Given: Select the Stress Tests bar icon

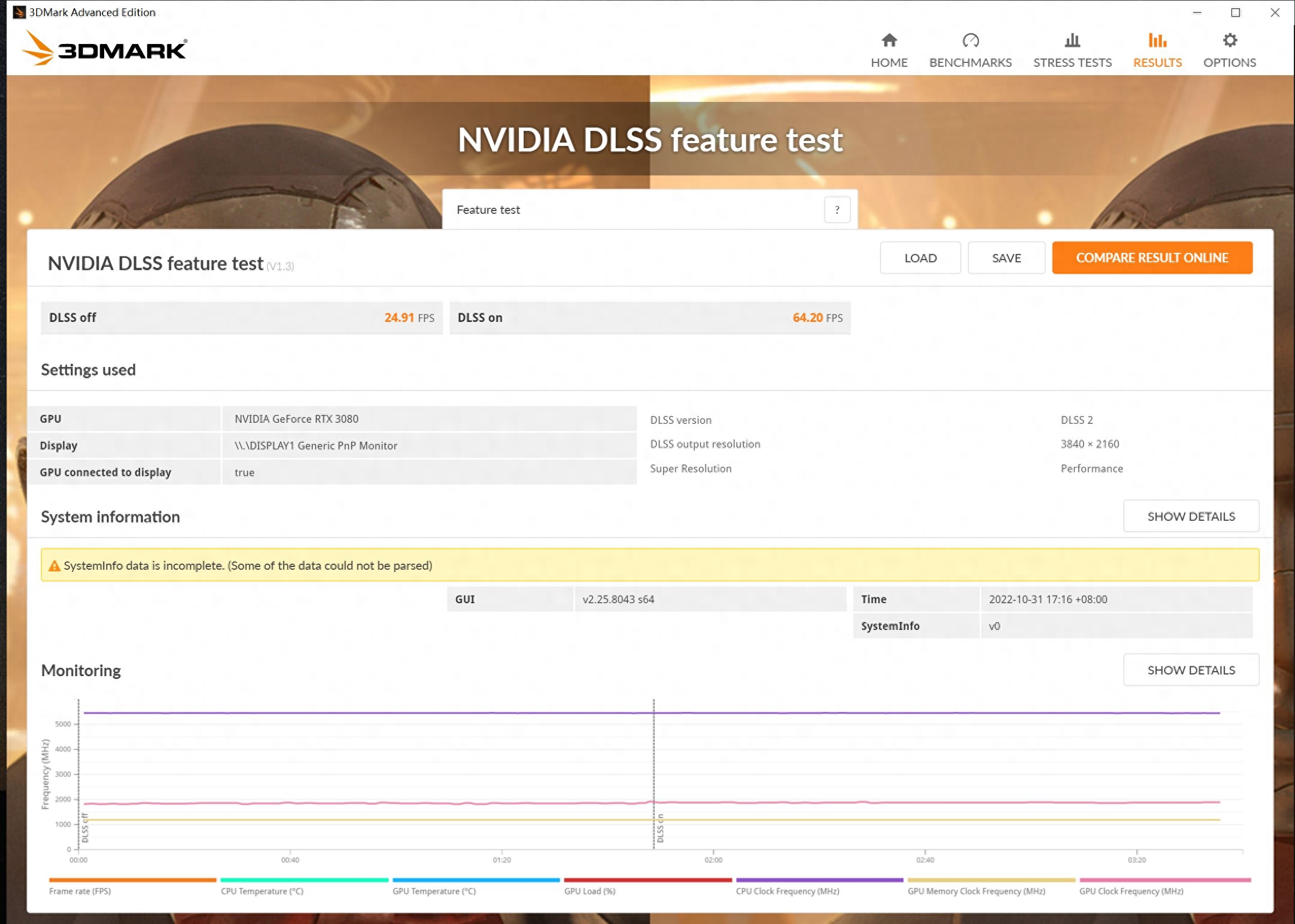Looking at the screenshot, I should (1072, 40).
